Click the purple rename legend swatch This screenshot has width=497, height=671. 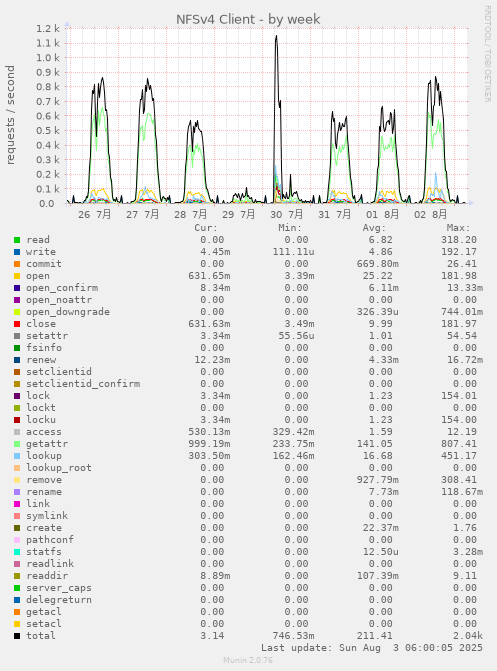tap(17, 492)
